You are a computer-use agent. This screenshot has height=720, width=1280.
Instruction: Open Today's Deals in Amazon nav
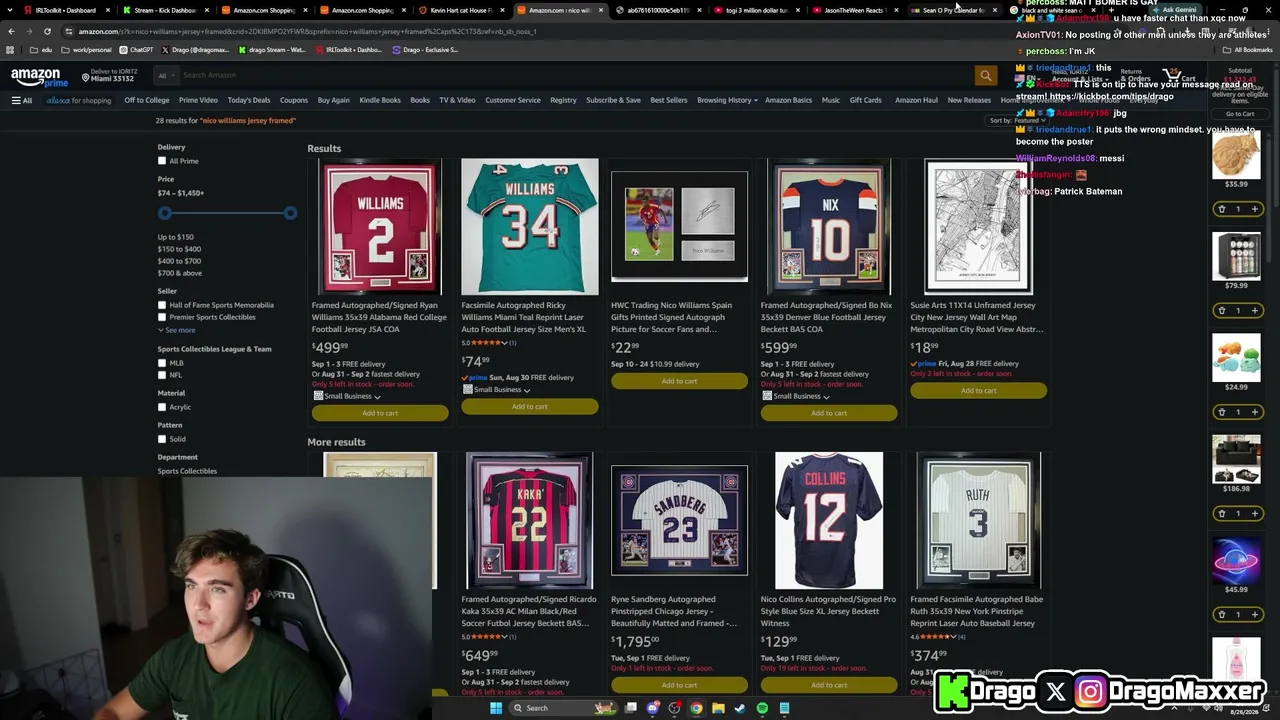point(249,100)
